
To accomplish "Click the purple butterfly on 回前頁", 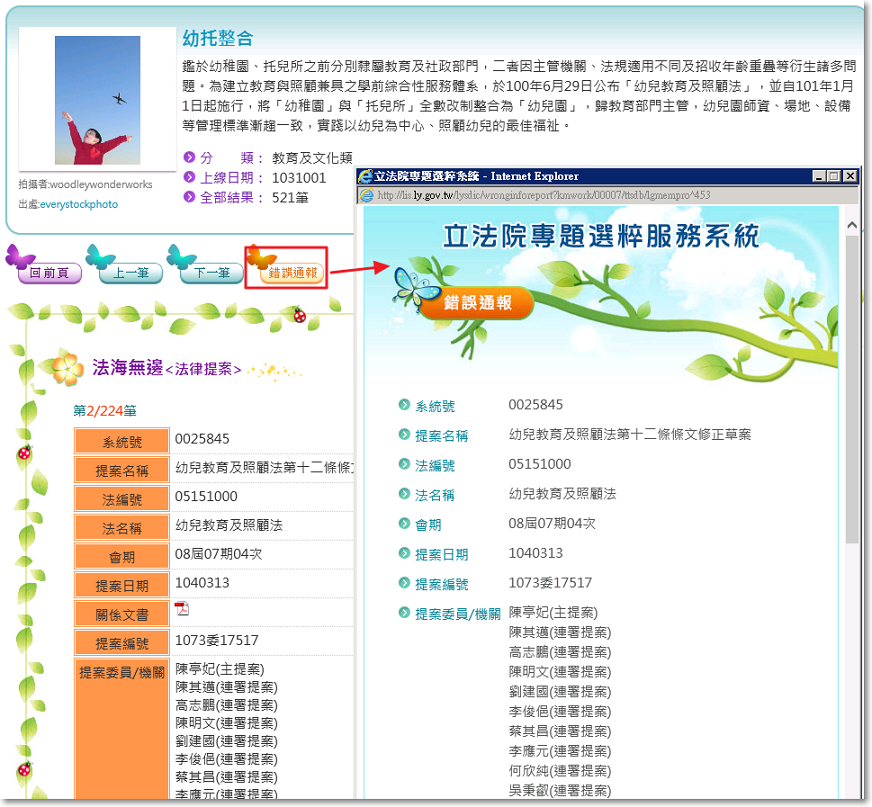I will pos(20,257).
